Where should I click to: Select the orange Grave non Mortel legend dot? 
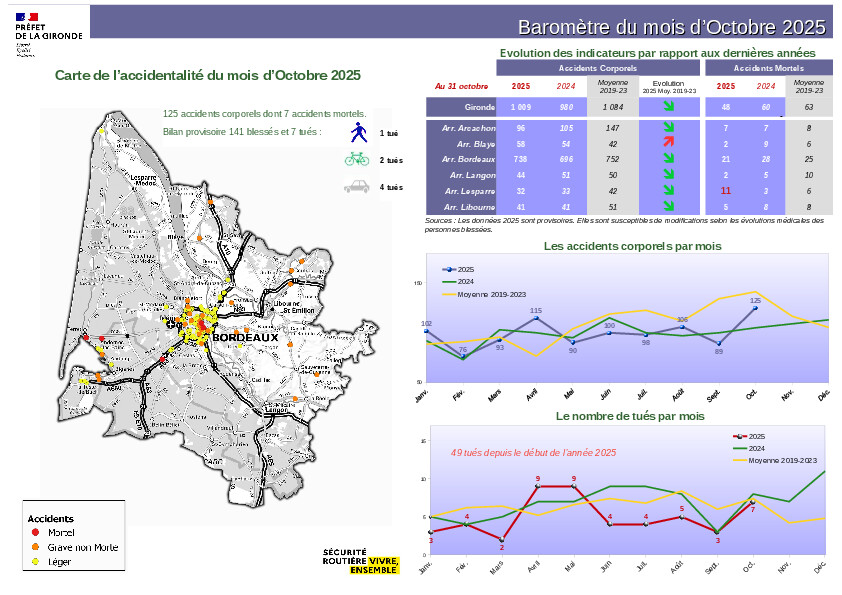coord(37,547)
